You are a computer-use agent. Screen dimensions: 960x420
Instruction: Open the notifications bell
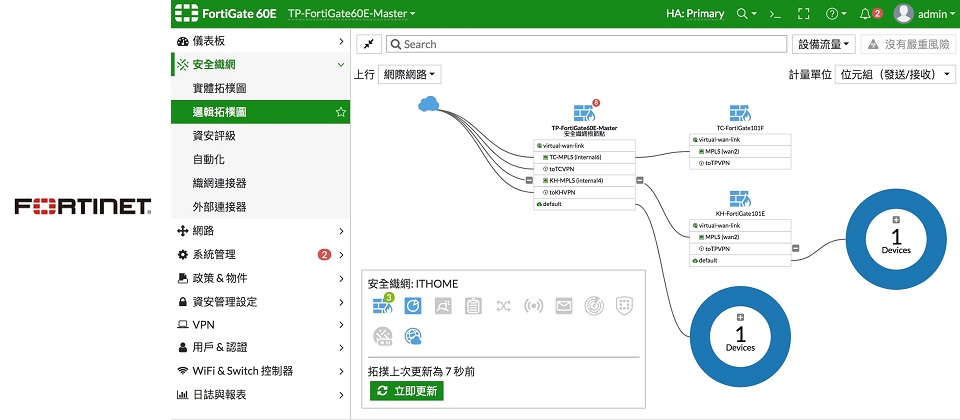(x=866, y=14)
